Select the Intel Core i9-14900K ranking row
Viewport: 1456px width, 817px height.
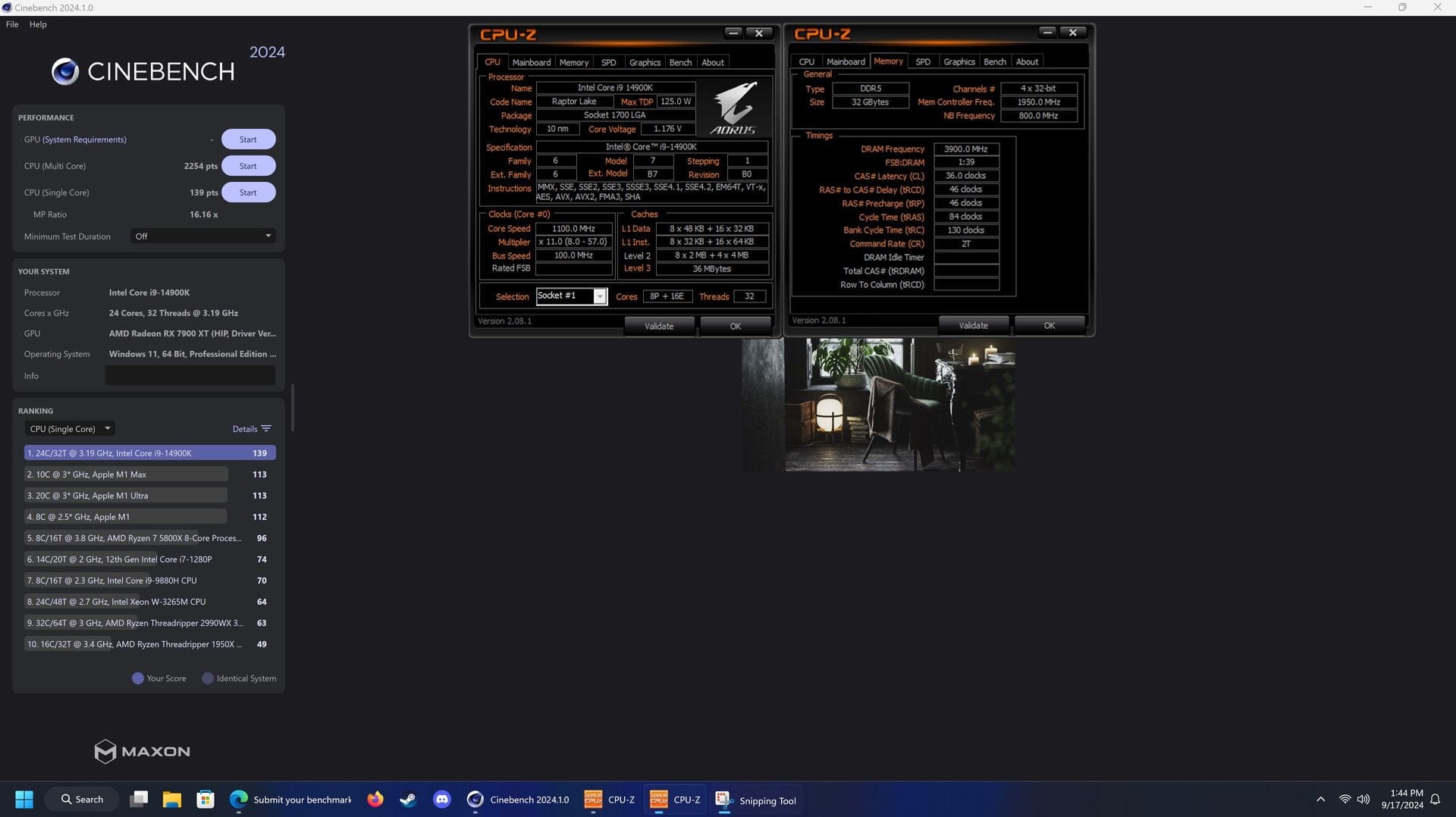pos(150,453)
